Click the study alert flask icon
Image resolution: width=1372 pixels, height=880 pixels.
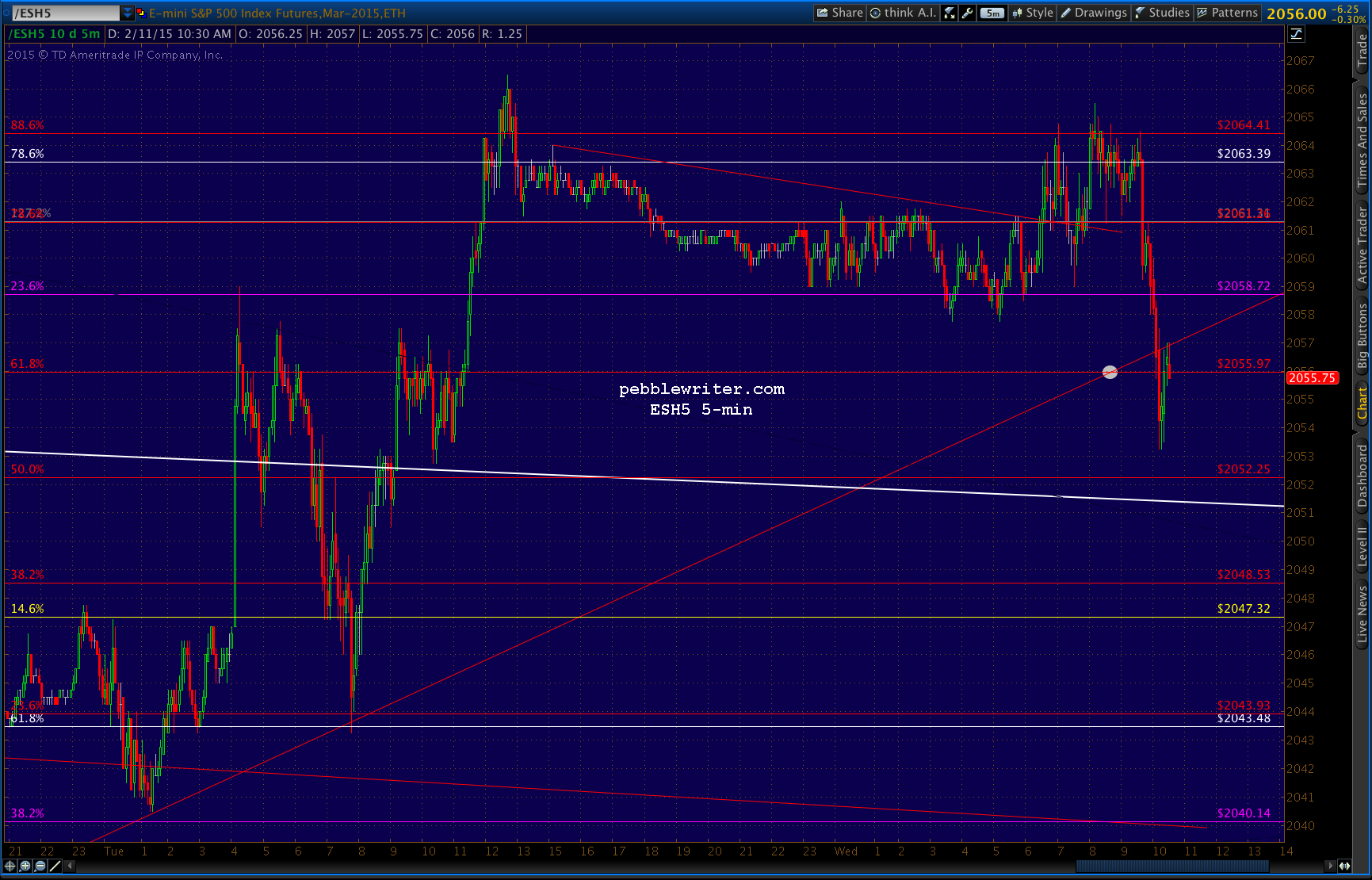click(950, 13)
